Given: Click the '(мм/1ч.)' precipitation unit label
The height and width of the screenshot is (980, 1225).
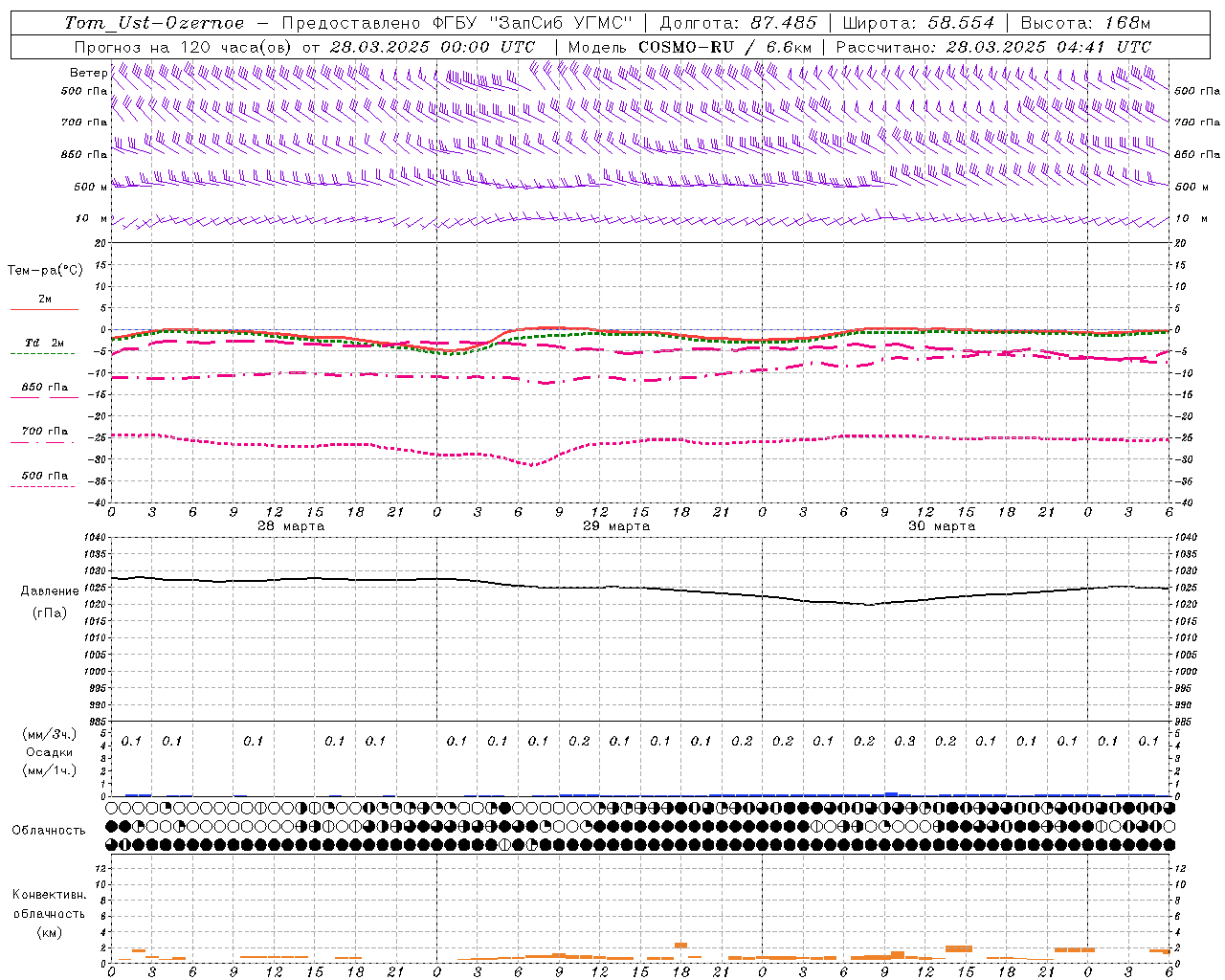Looking at the screenshot, I should (x=50, y=770).
